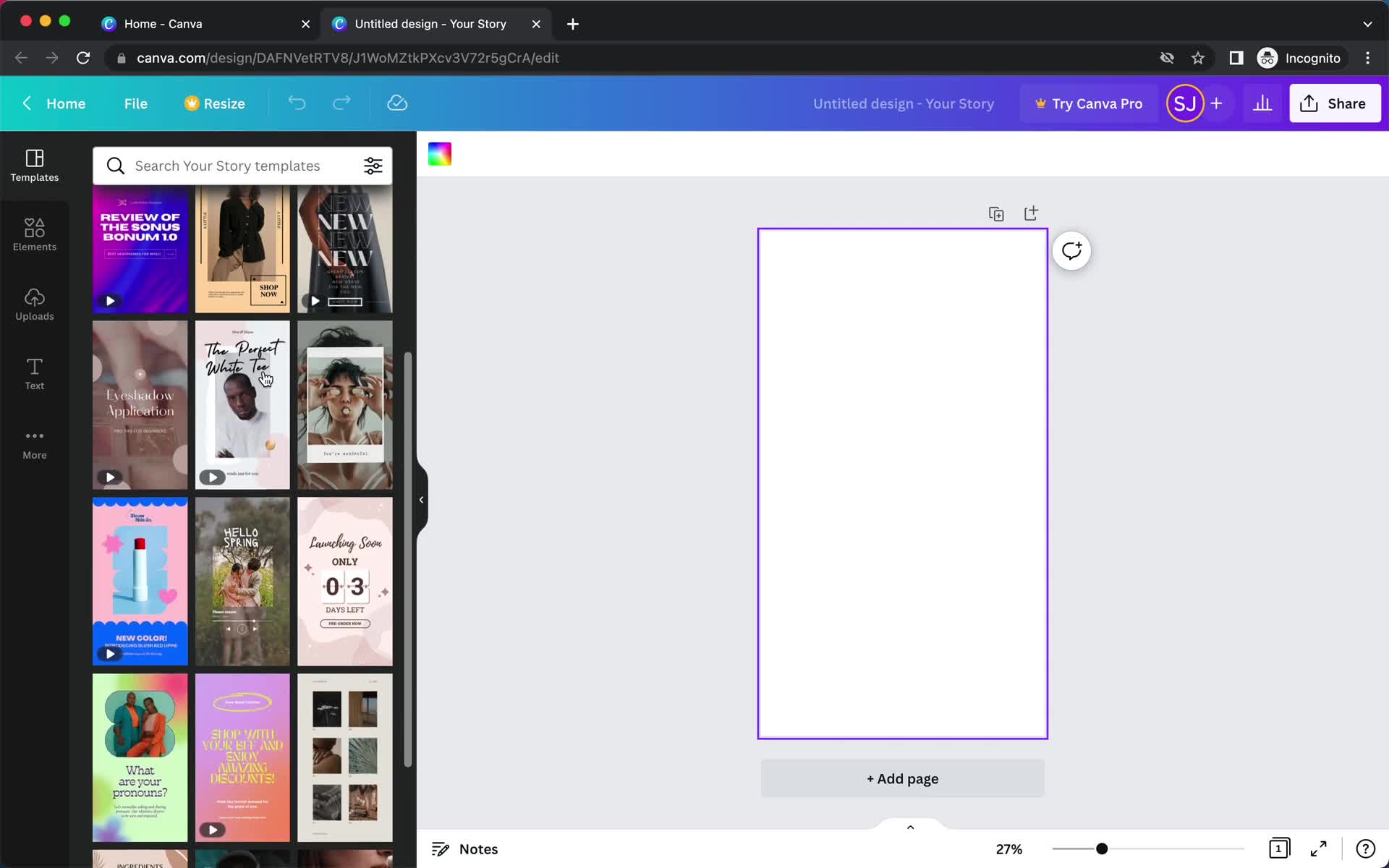1389x868 pixels.
Task: Open the Uploads side panel
Action: [x=35, y=305]
